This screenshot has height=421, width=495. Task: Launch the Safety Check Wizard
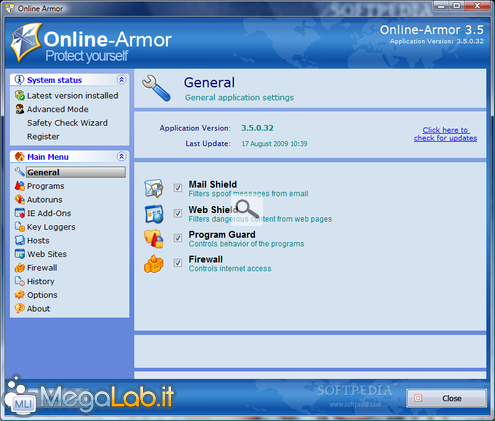pyautogui.click(x=67, y=123)
